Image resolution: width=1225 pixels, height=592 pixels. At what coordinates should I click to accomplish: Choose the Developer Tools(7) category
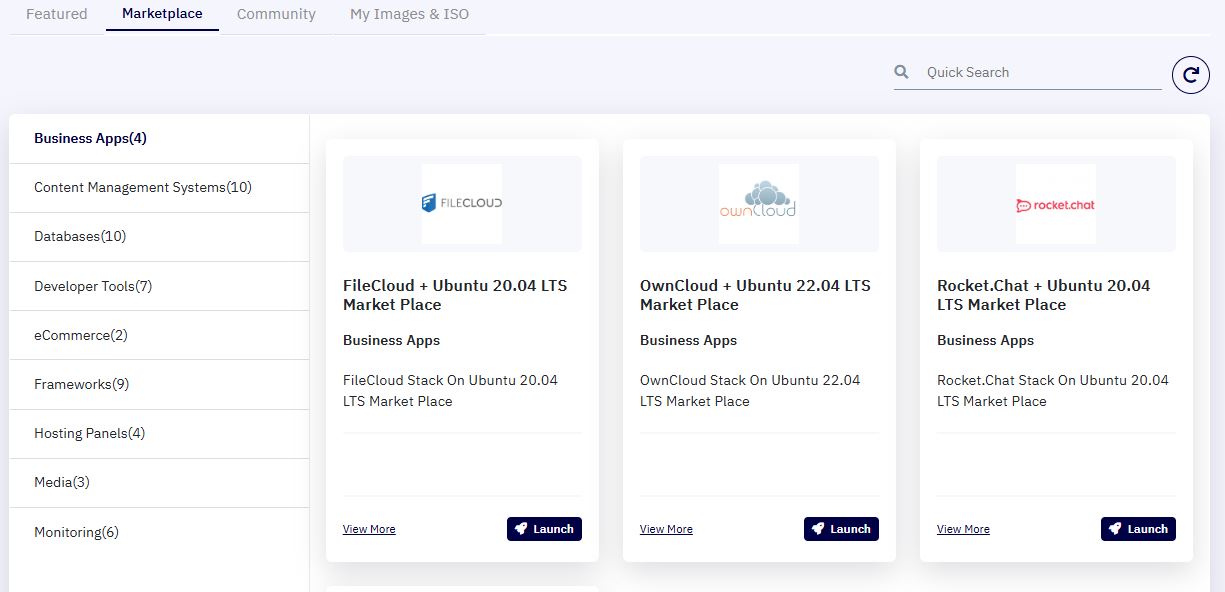(x=159, y=286)
